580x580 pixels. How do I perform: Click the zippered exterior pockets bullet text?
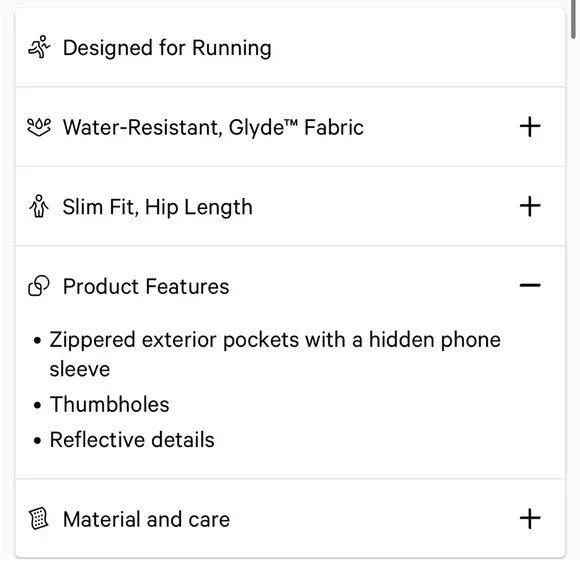click(275, 354)
